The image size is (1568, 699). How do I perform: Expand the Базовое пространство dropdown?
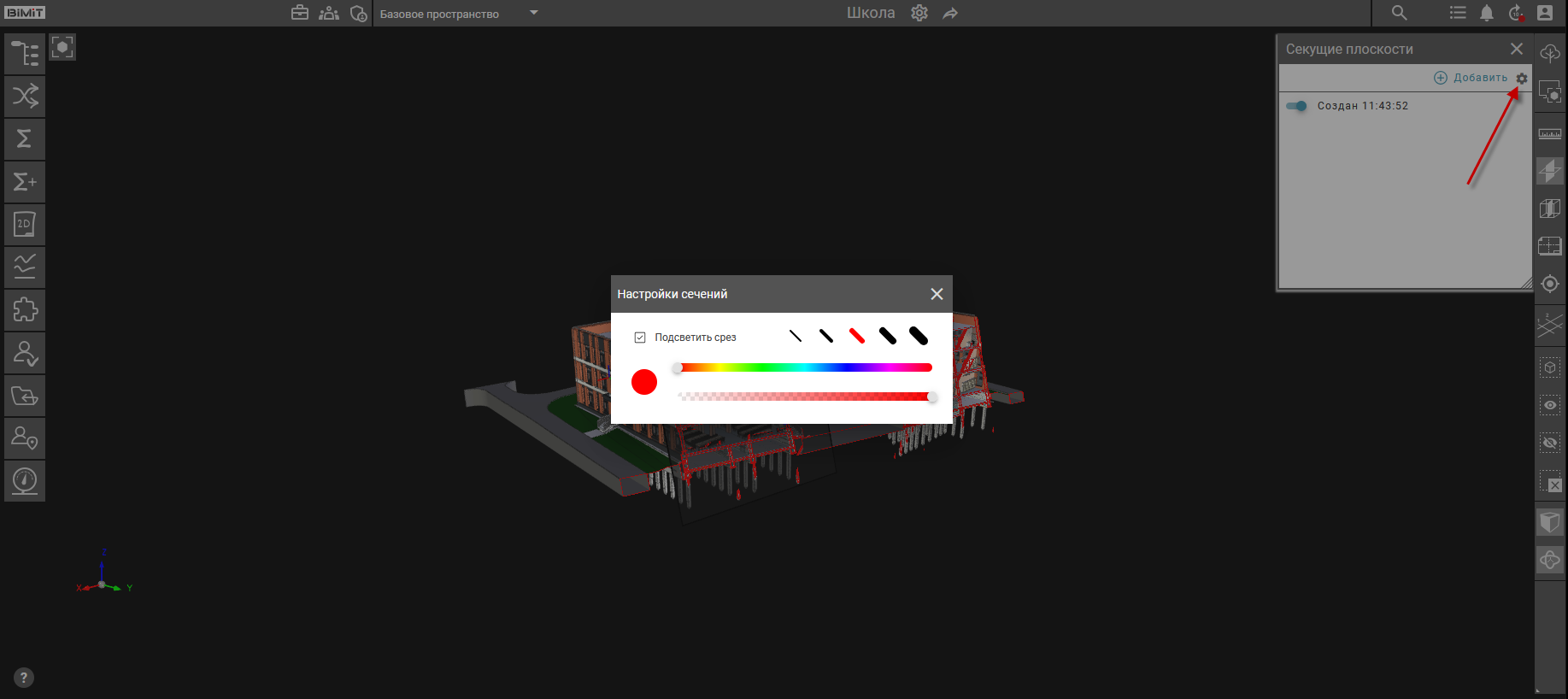(534, 13)
